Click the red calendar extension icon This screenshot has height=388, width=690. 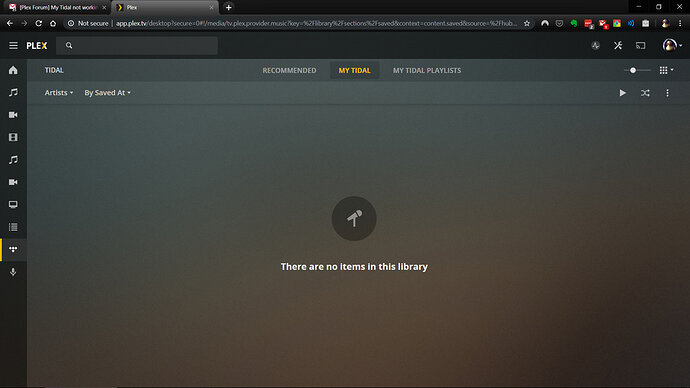pos(588,24)
